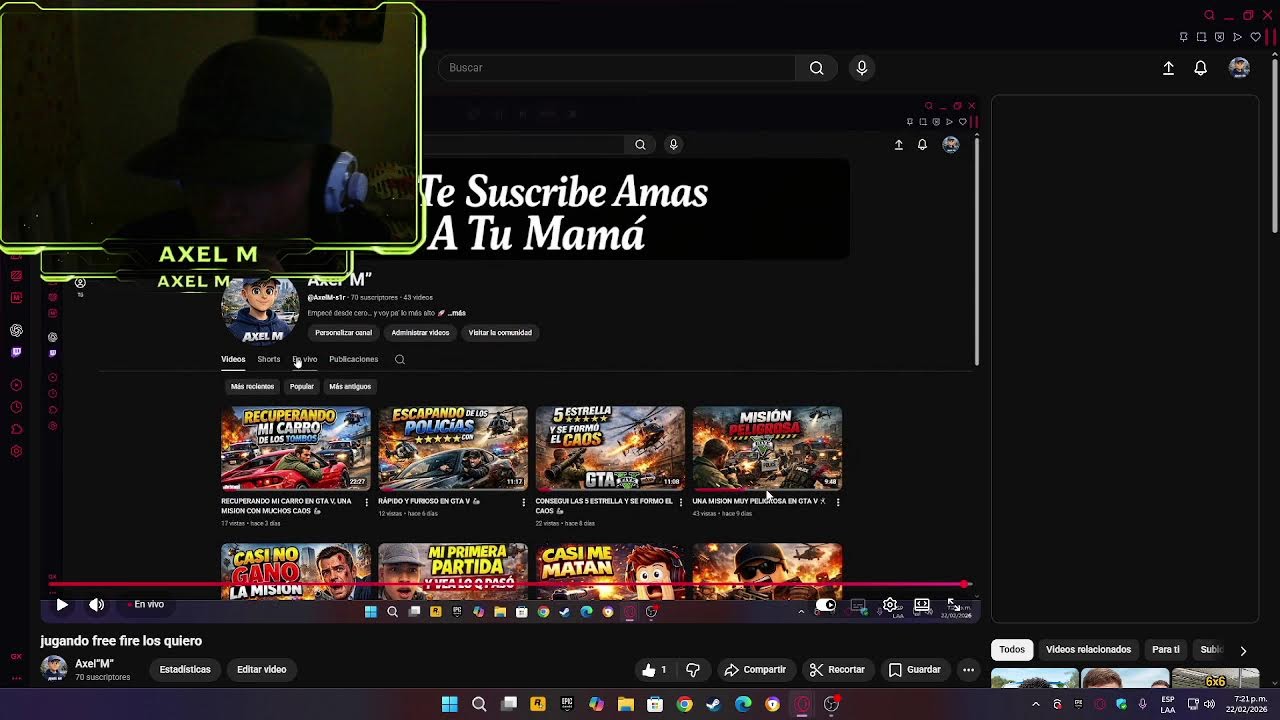The height and width of the screenshot is (720, 1280).
Task: Open Windows taskbar search
Action: click(479, 704)
